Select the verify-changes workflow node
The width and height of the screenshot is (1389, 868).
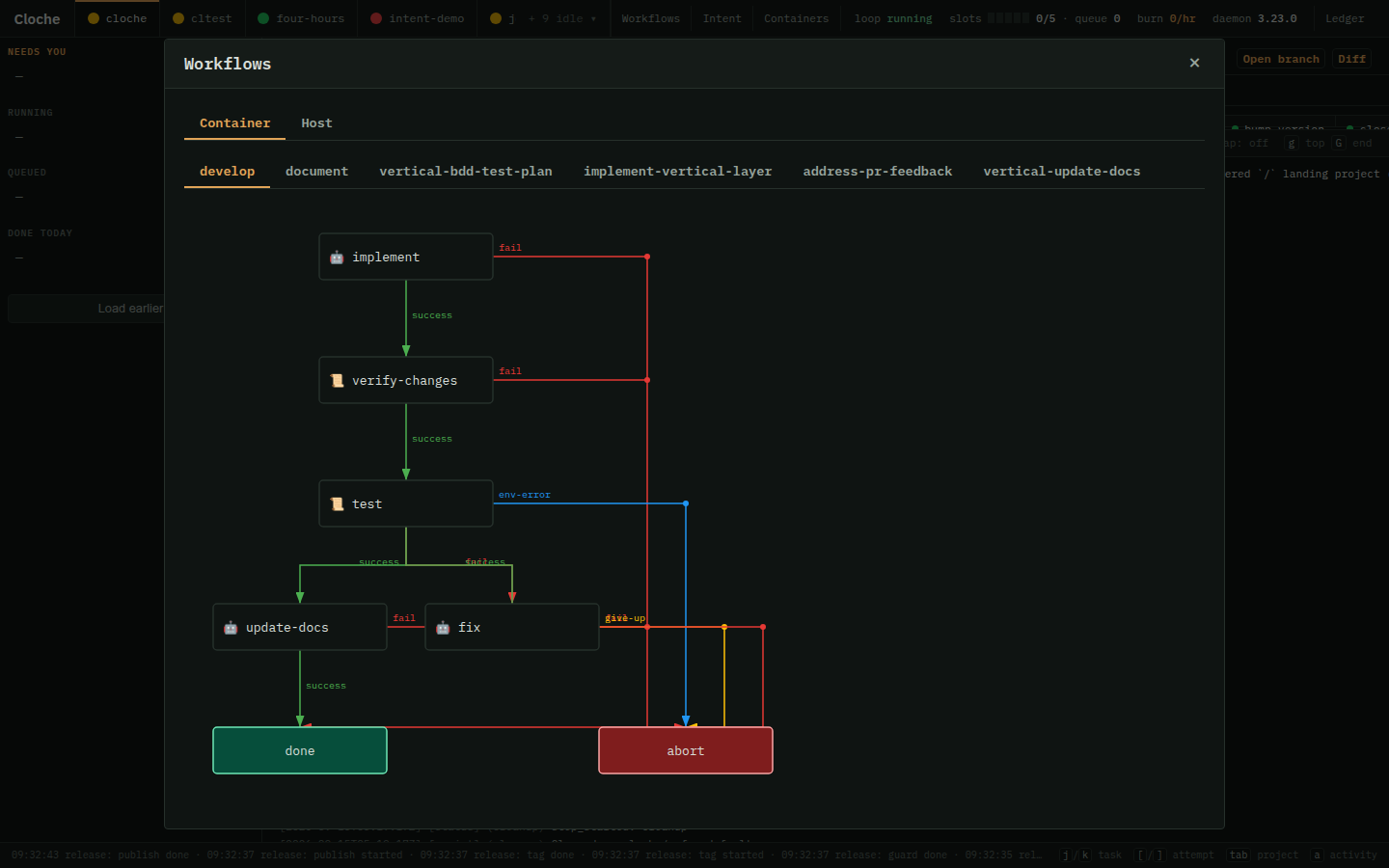[x=406, y=380]
